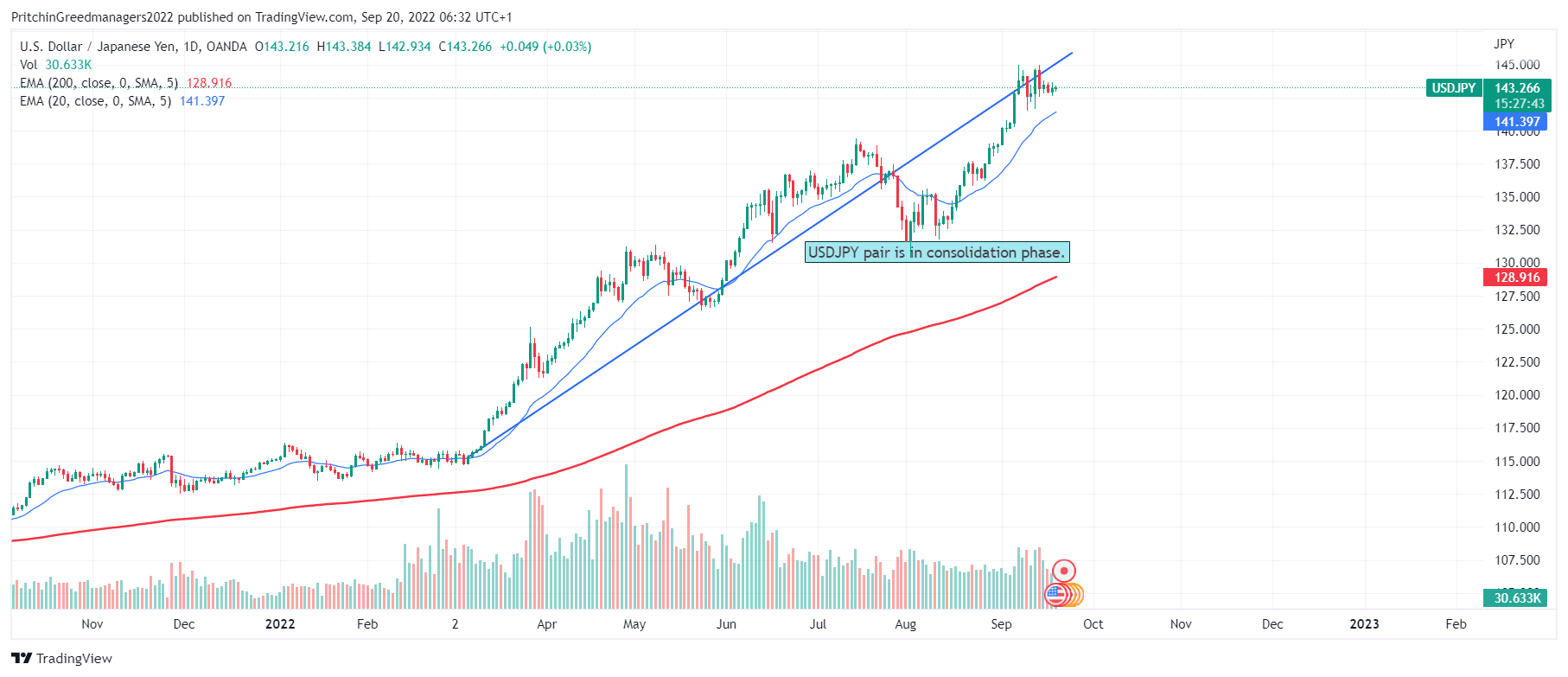Click the Aug label on time axis

click(905, 624)
